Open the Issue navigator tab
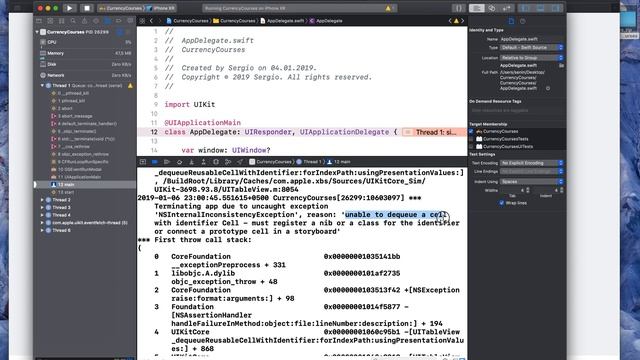The width and height of the screenshot is (640, 360). point(84,20)
